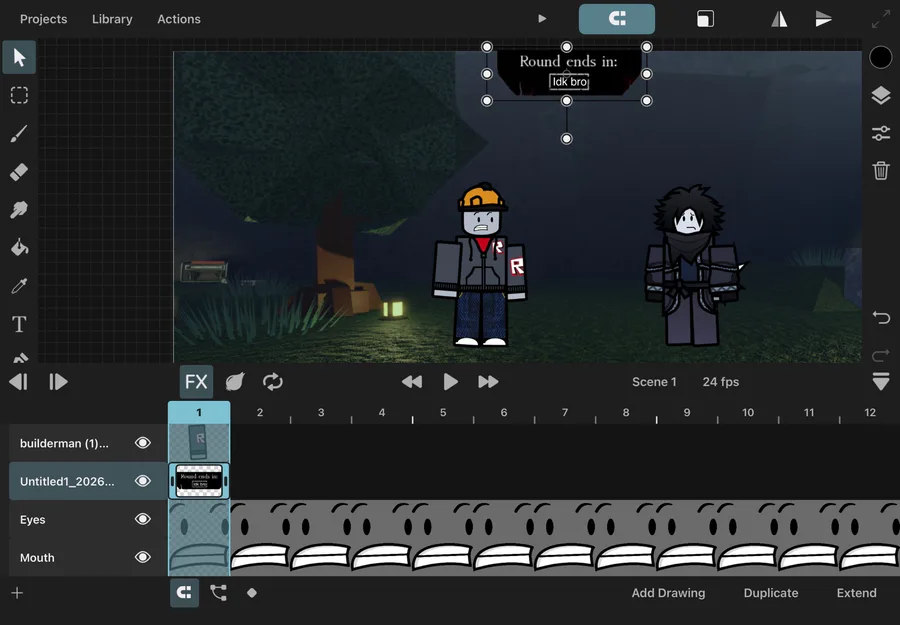This screenshot has width=900, height=625.
Task: Toggle snapping magnet in the top bar
Action: click(x=616, y=19)
